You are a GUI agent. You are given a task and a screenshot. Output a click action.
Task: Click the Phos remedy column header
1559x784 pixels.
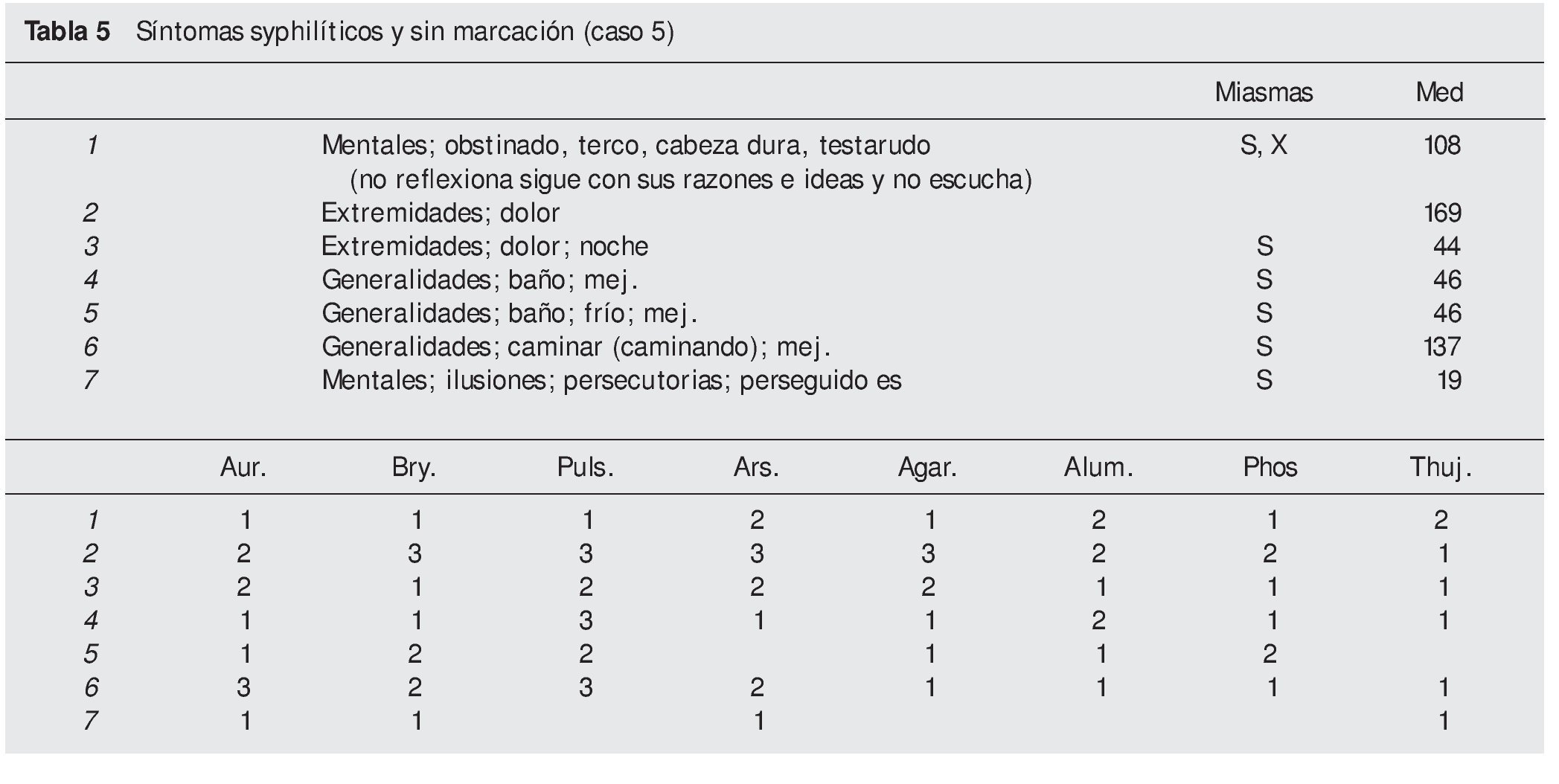[x=1270, y=467]
